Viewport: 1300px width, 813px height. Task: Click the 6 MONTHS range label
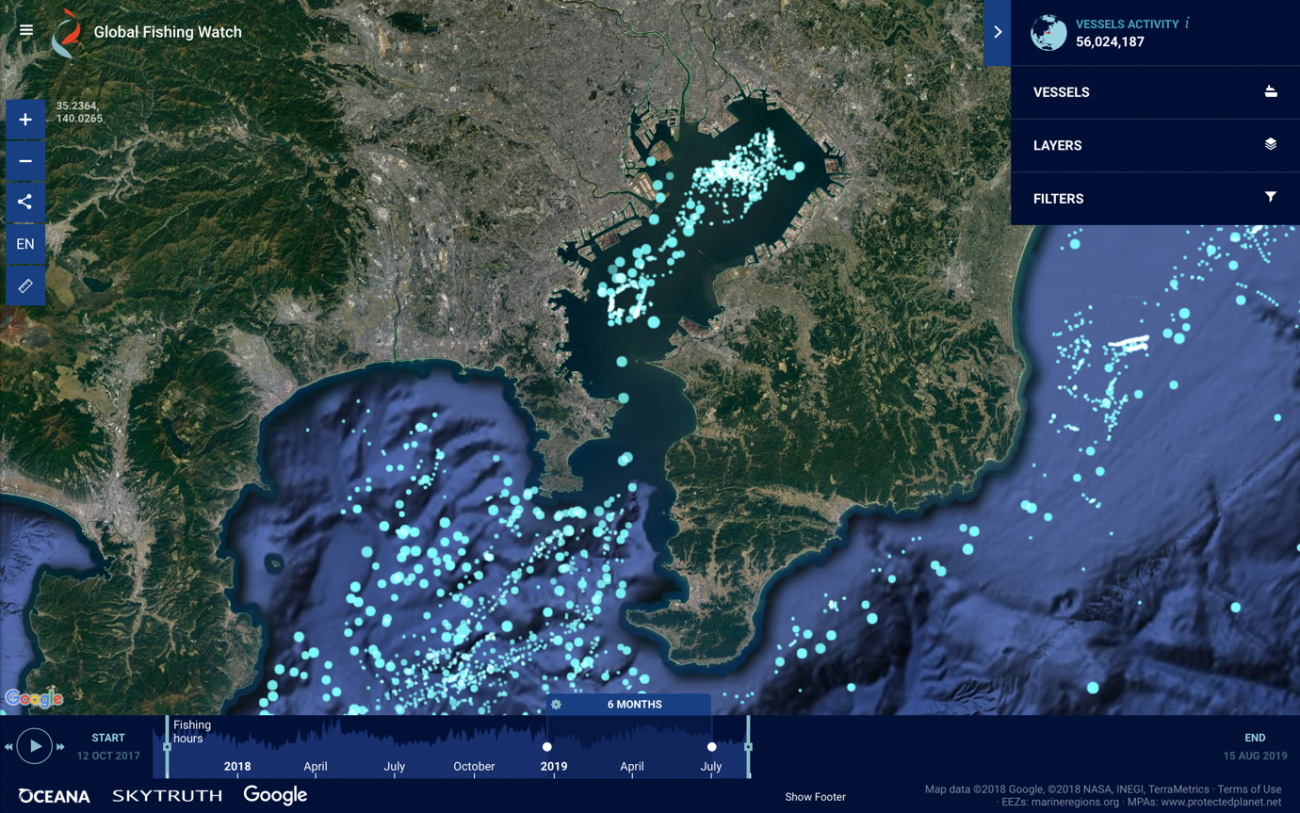pyautogui.click(x=635, y=704)
